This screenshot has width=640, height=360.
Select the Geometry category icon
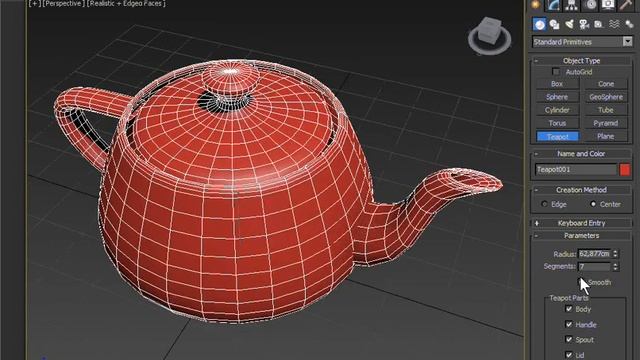(540, 24)
